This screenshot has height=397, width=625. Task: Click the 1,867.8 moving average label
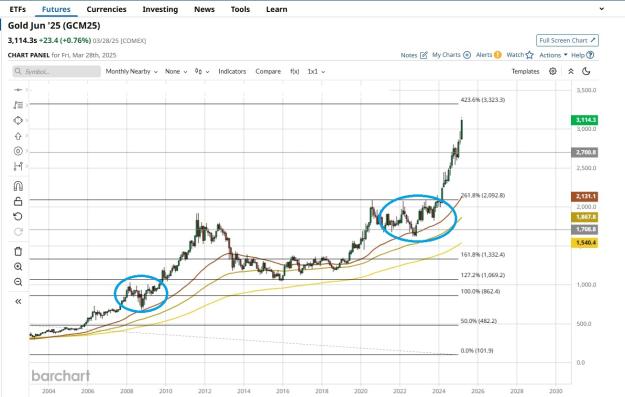(x=584, y=217)
